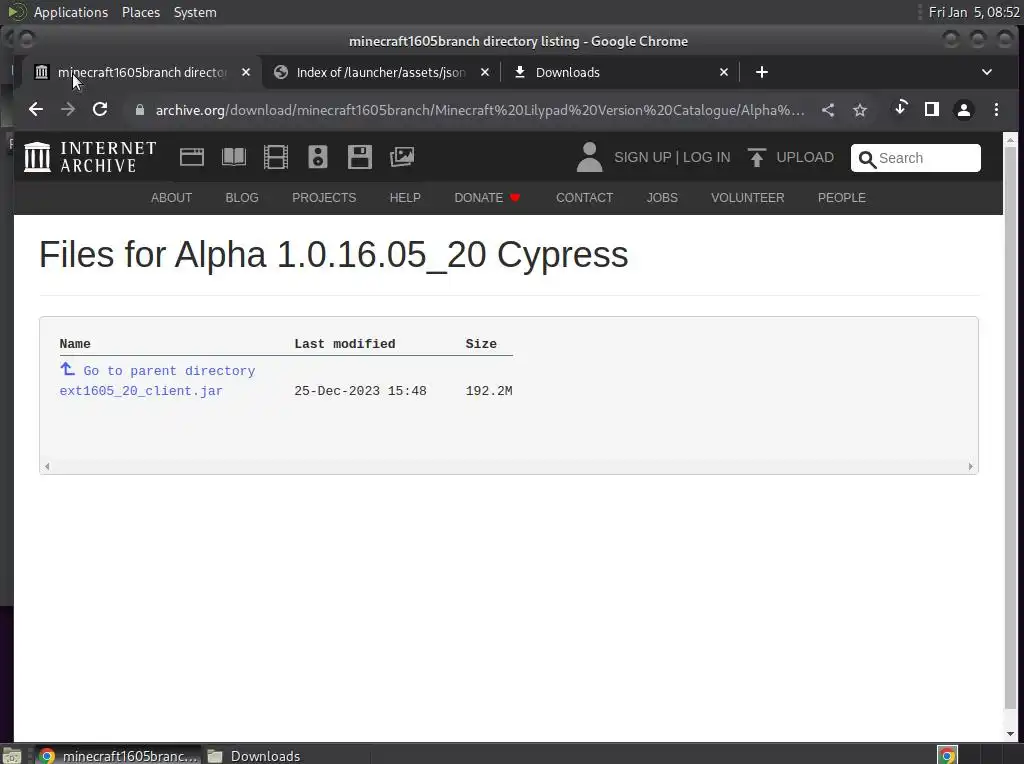Click the show desktop icon in taskbar

[x=12, y=756]
